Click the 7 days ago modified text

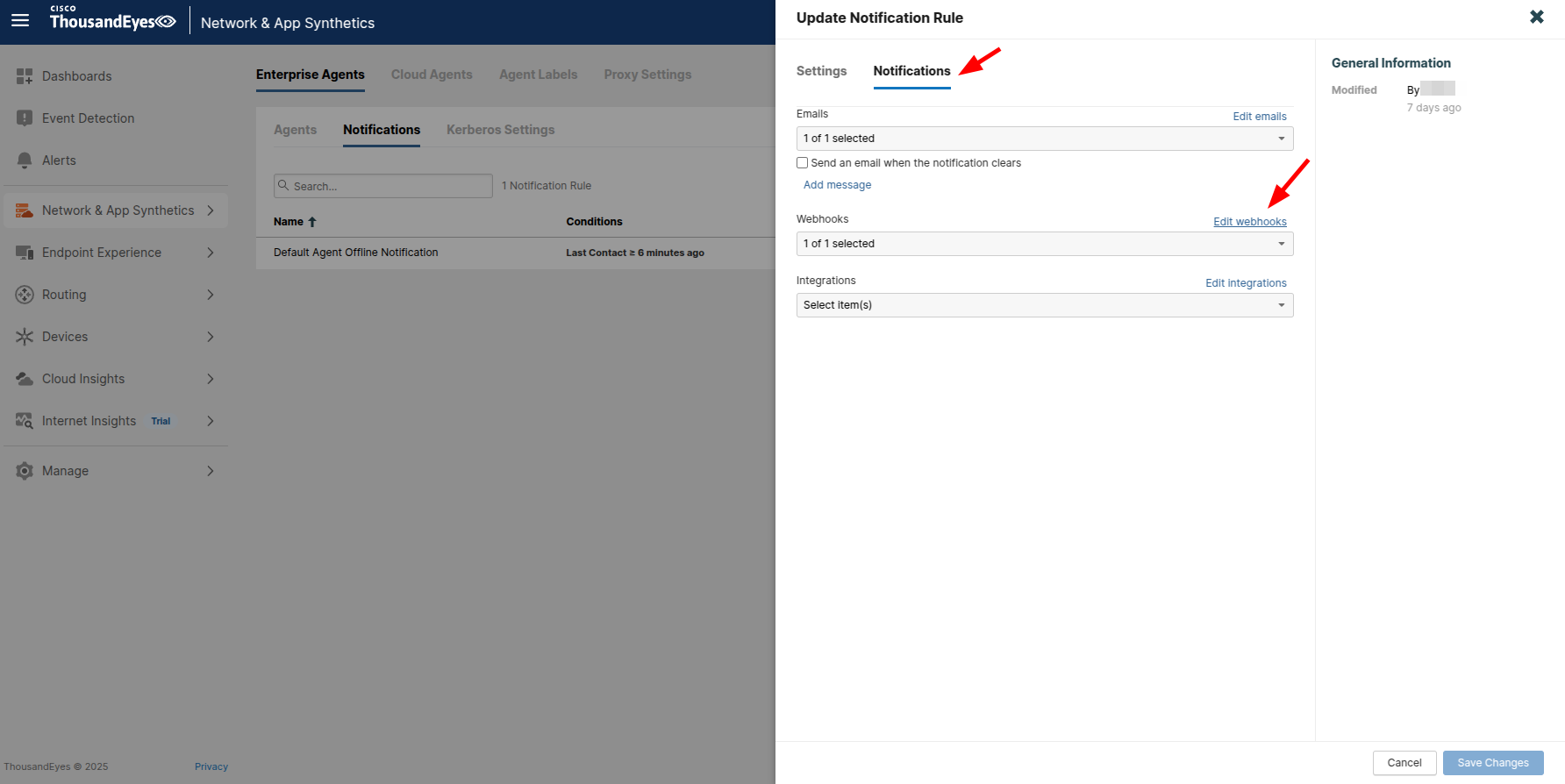point(1434,108)
